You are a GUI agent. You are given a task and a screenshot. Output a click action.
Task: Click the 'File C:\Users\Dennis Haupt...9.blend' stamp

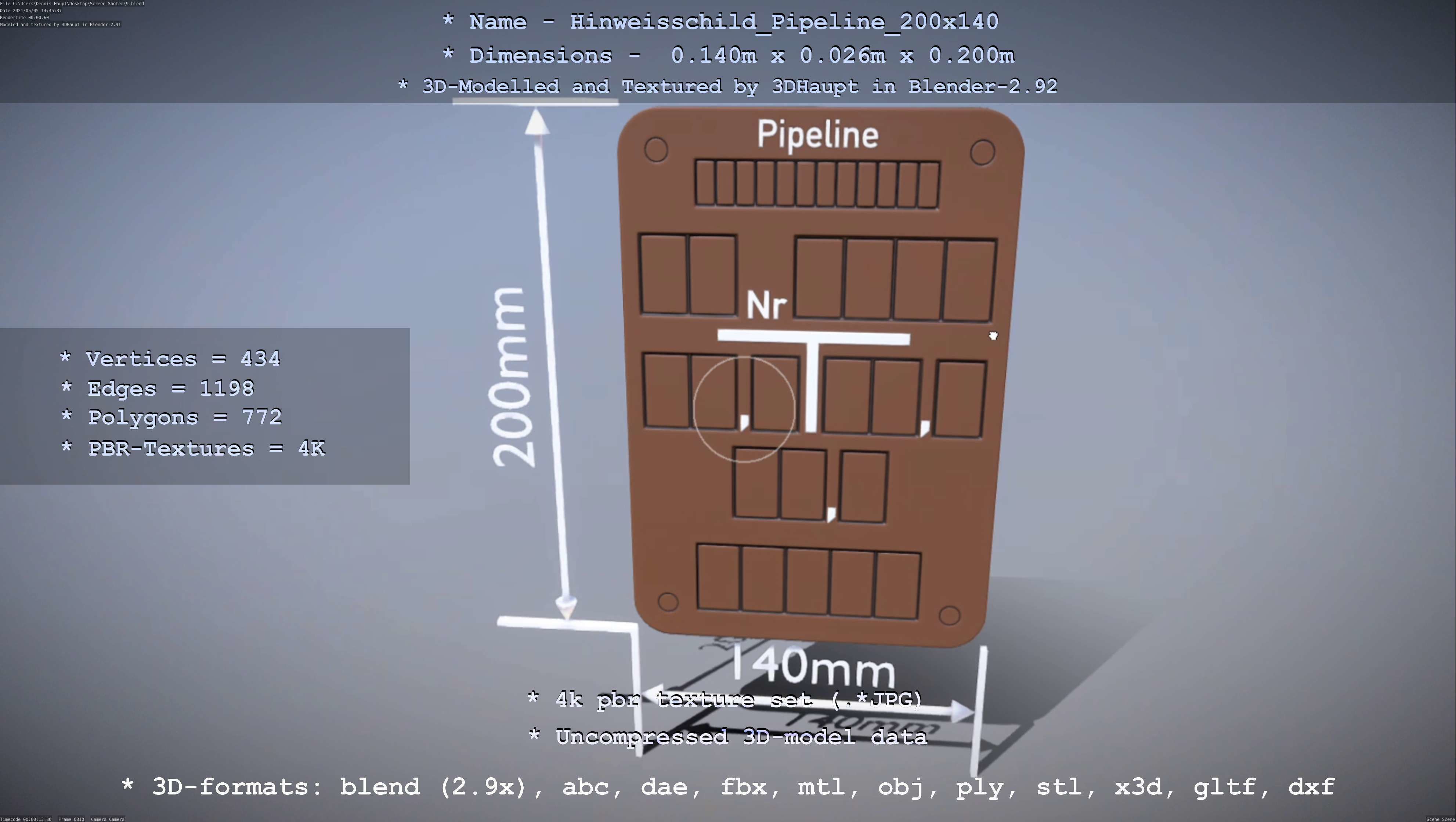(x=72, y=3)
